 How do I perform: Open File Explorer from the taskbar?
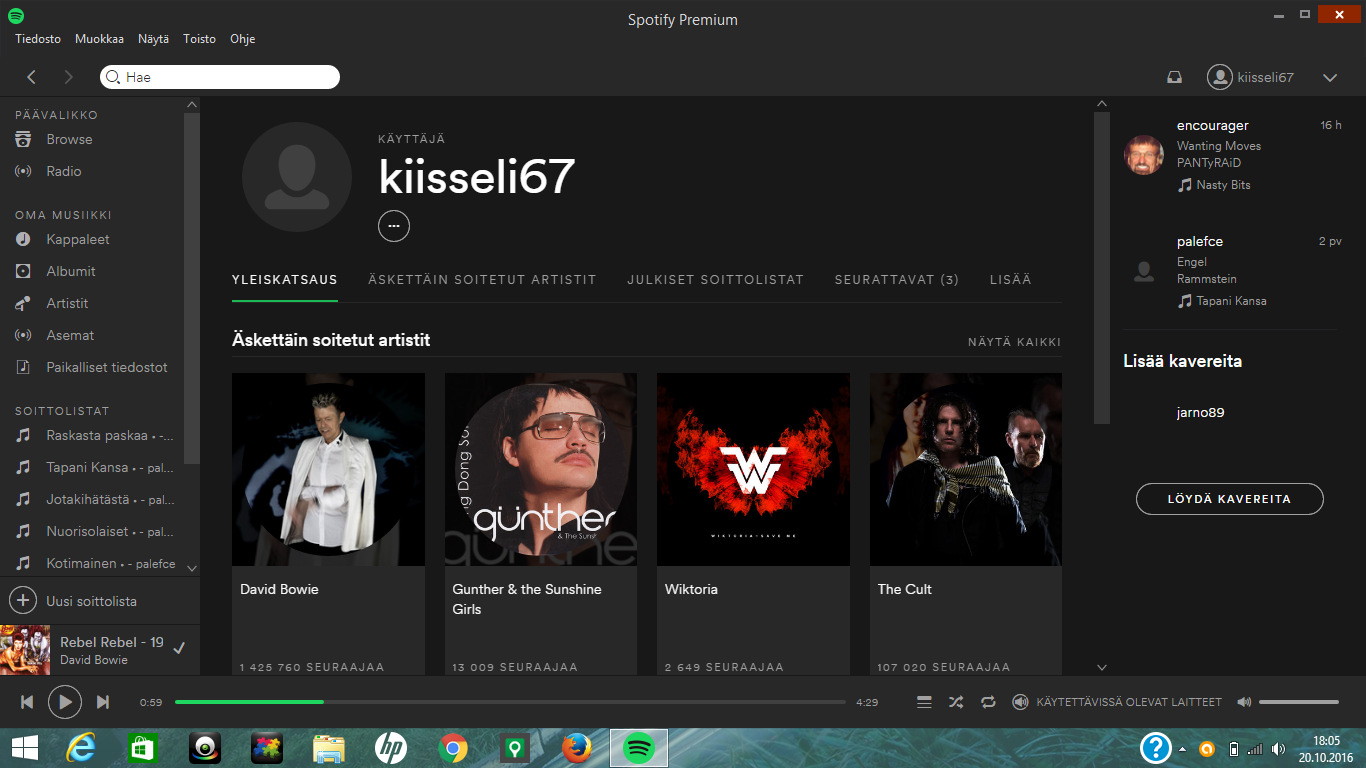tap(329, 748)
